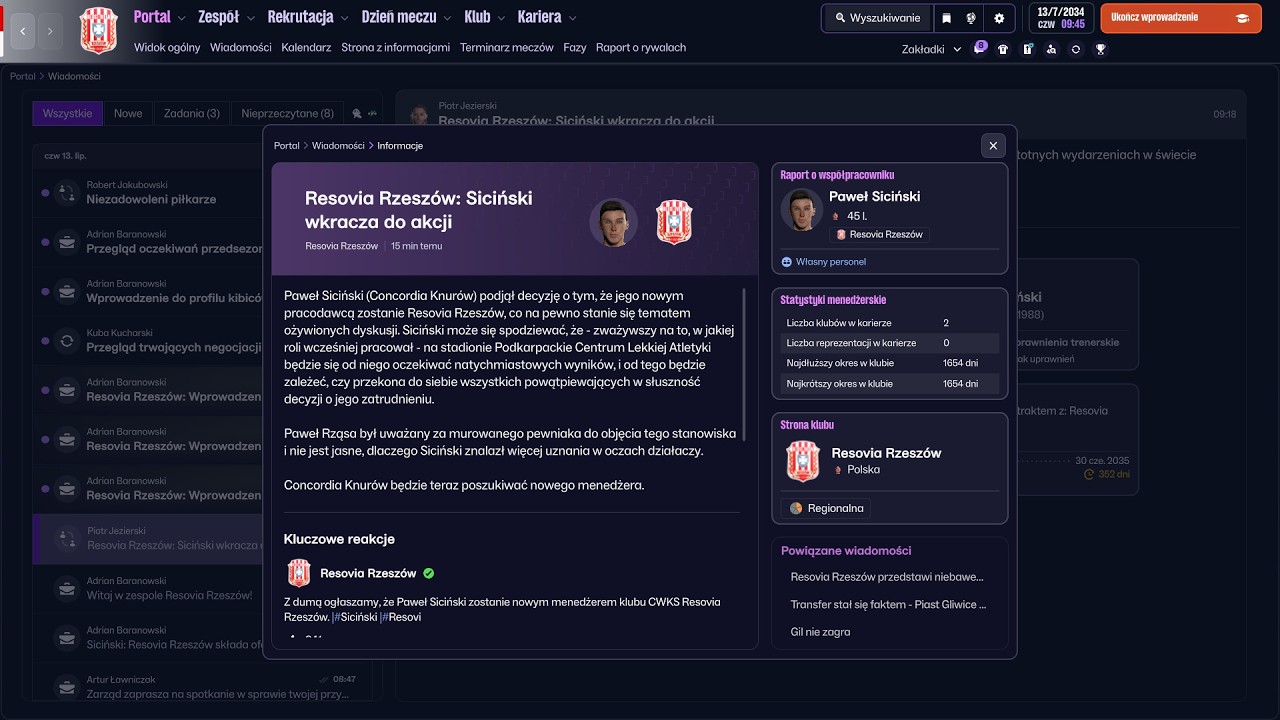
Task: Open the Zakładki dropdown
Action: [931, 49]
